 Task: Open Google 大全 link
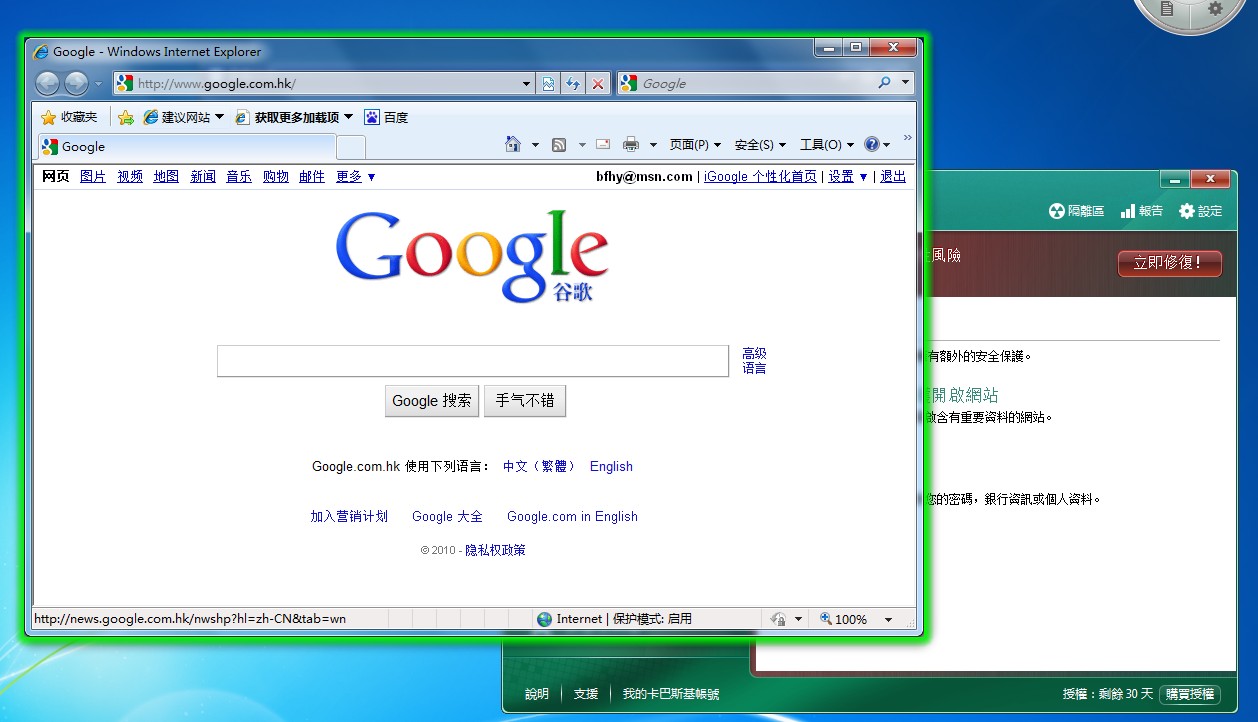[x=447, y=516]
